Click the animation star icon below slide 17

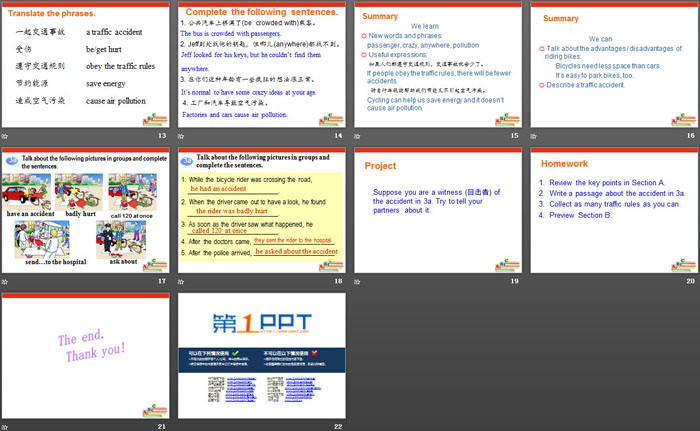[5, 281]
